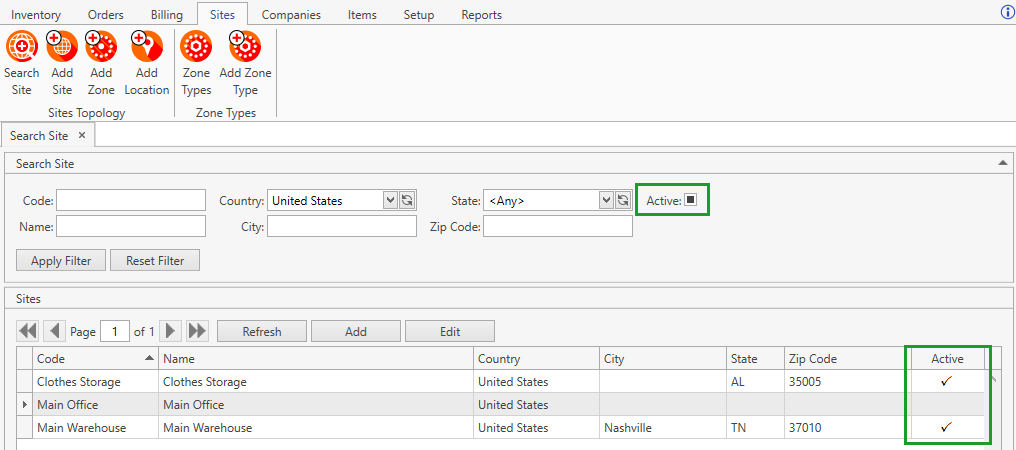1016x450 pixels.
Task: Go to last page of sites
Action: click(x=197, y=331)
